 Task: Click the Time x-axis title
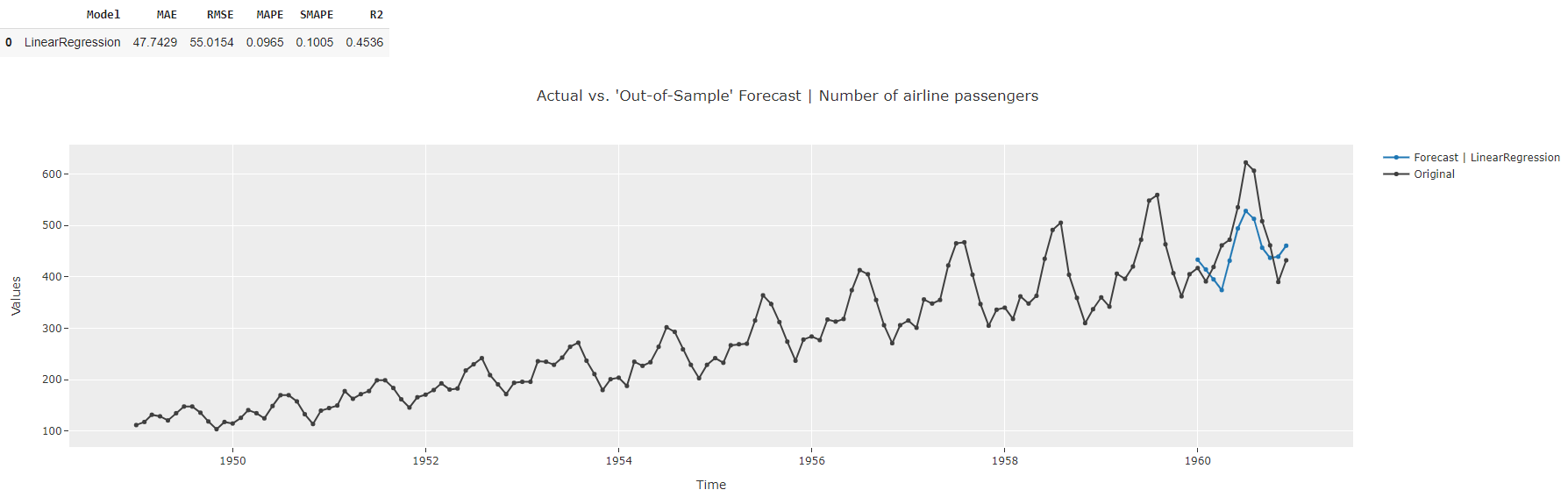point(710,485)
